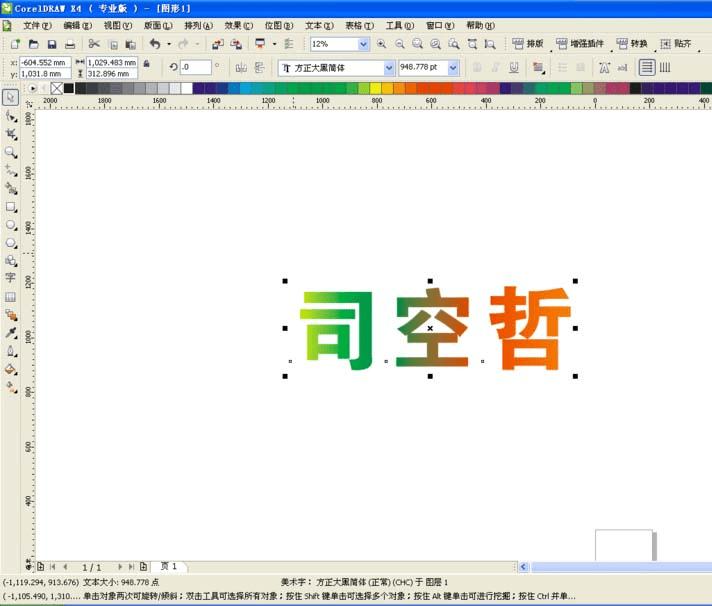The width and height of the screenshot is (712, 606).
Task: Pick the black color swatch
Action: point(69,88)
